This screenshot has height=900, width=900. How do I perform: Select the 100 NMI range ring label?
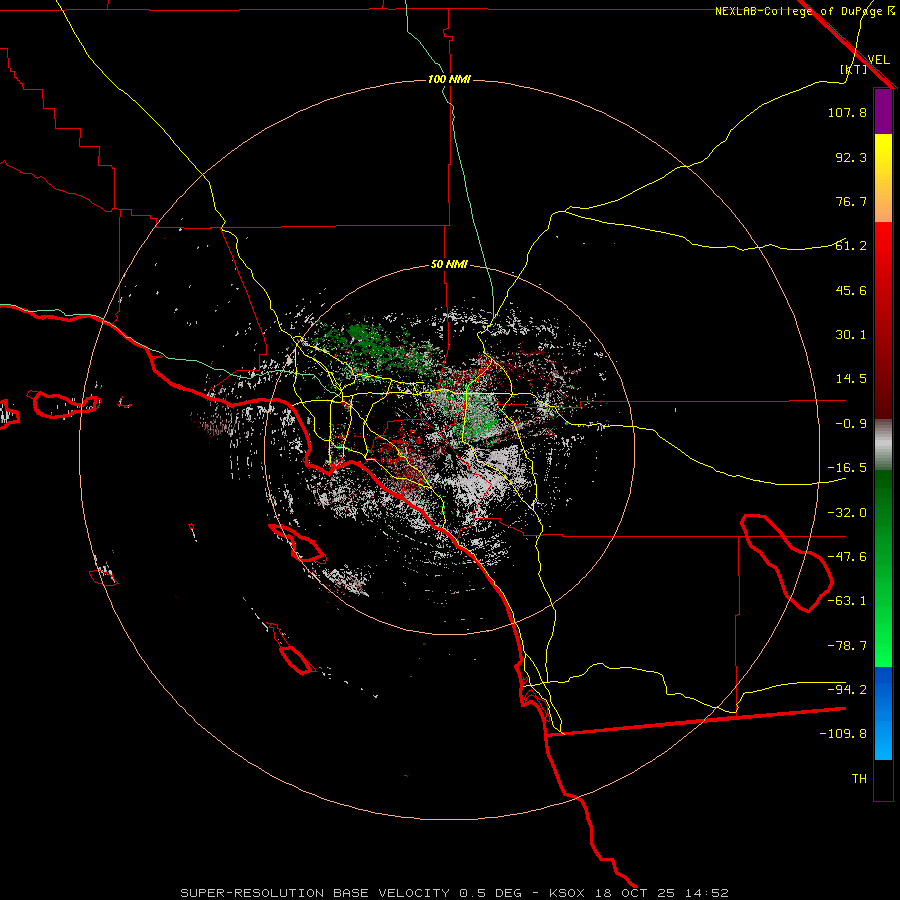[449, 79]
